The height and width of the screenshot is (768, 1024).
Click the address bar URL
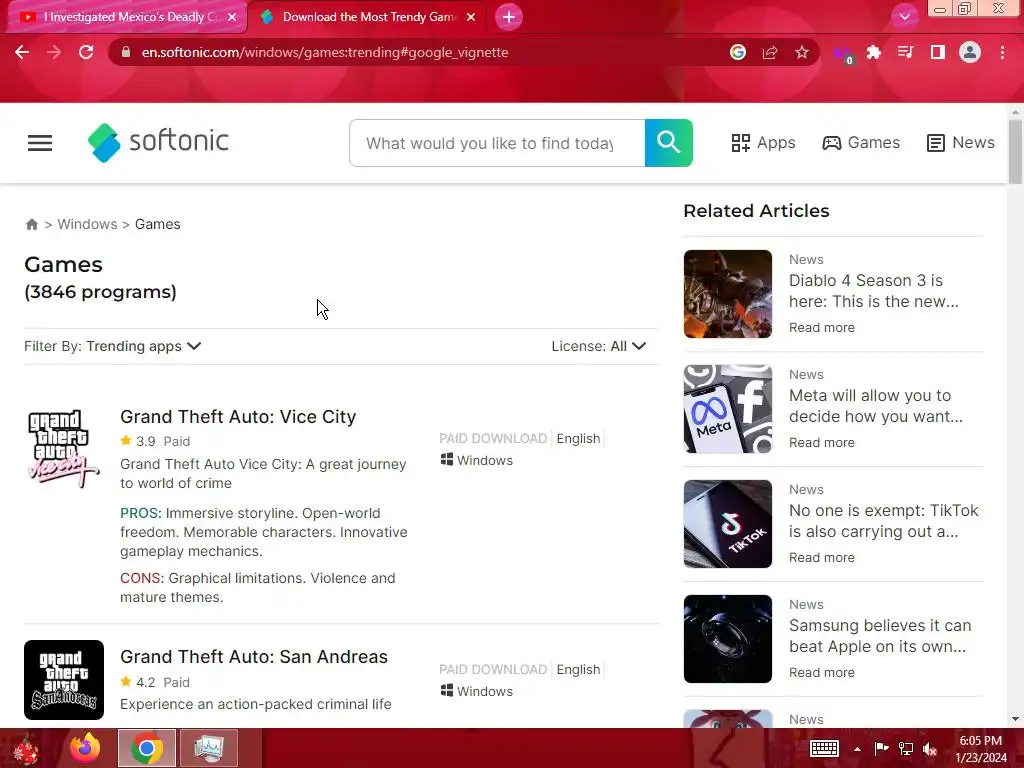pyautogui.click(x=325, y=52)
